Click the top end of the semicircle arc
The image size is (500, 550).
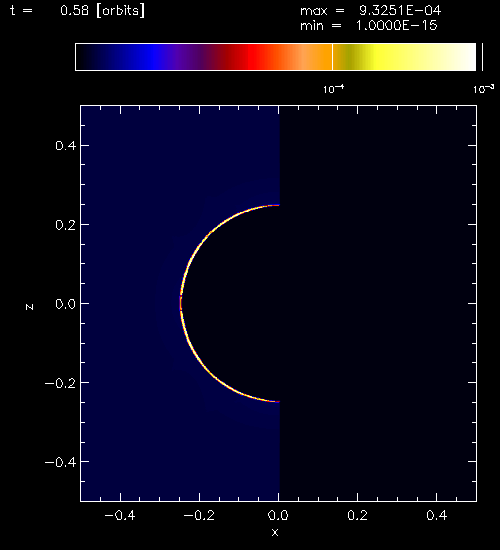coord(277,205)
